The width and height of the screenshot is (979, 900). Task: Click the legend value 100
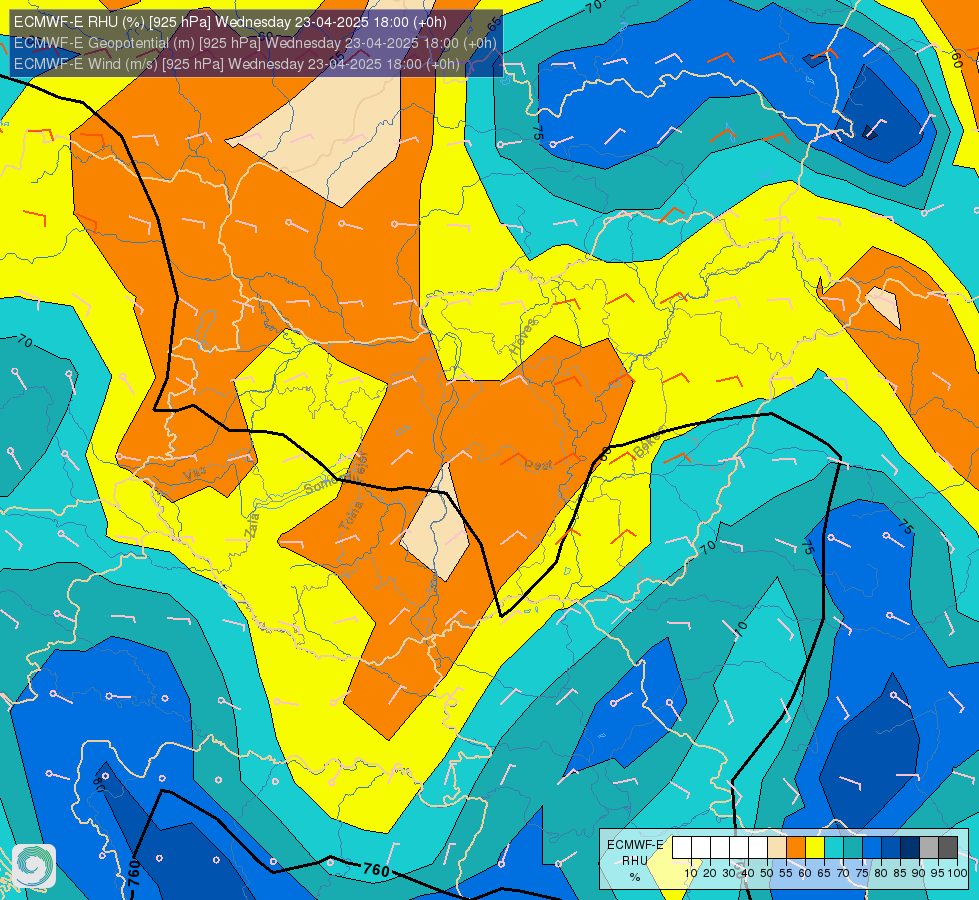[957, 873]
